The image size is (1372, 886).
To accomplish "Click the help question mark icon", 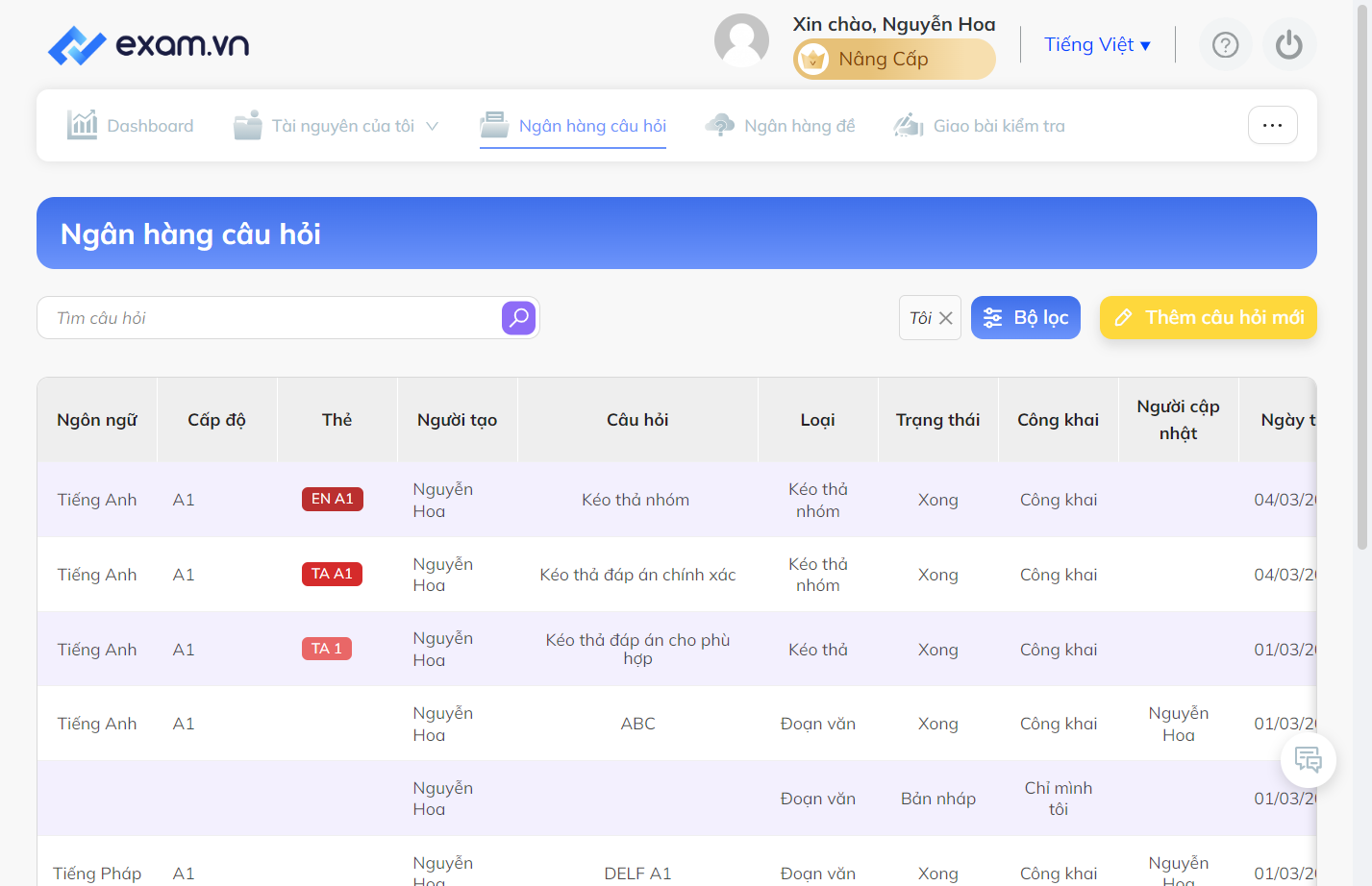I will pos(1225,44).
